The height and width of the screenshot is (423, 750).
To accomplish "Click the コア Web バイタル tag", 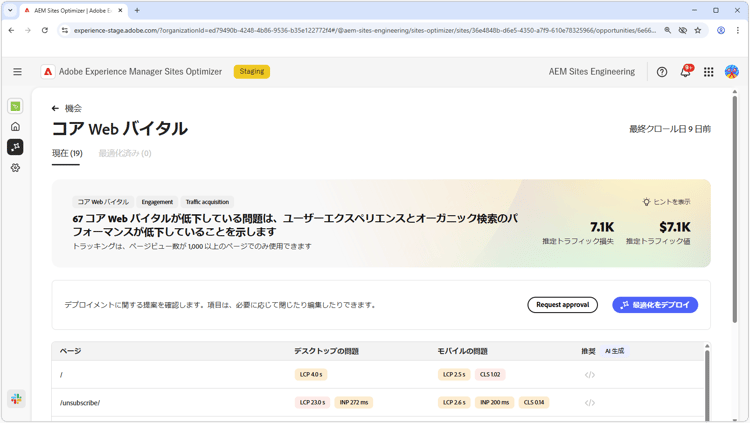I will tap(103, 202).
